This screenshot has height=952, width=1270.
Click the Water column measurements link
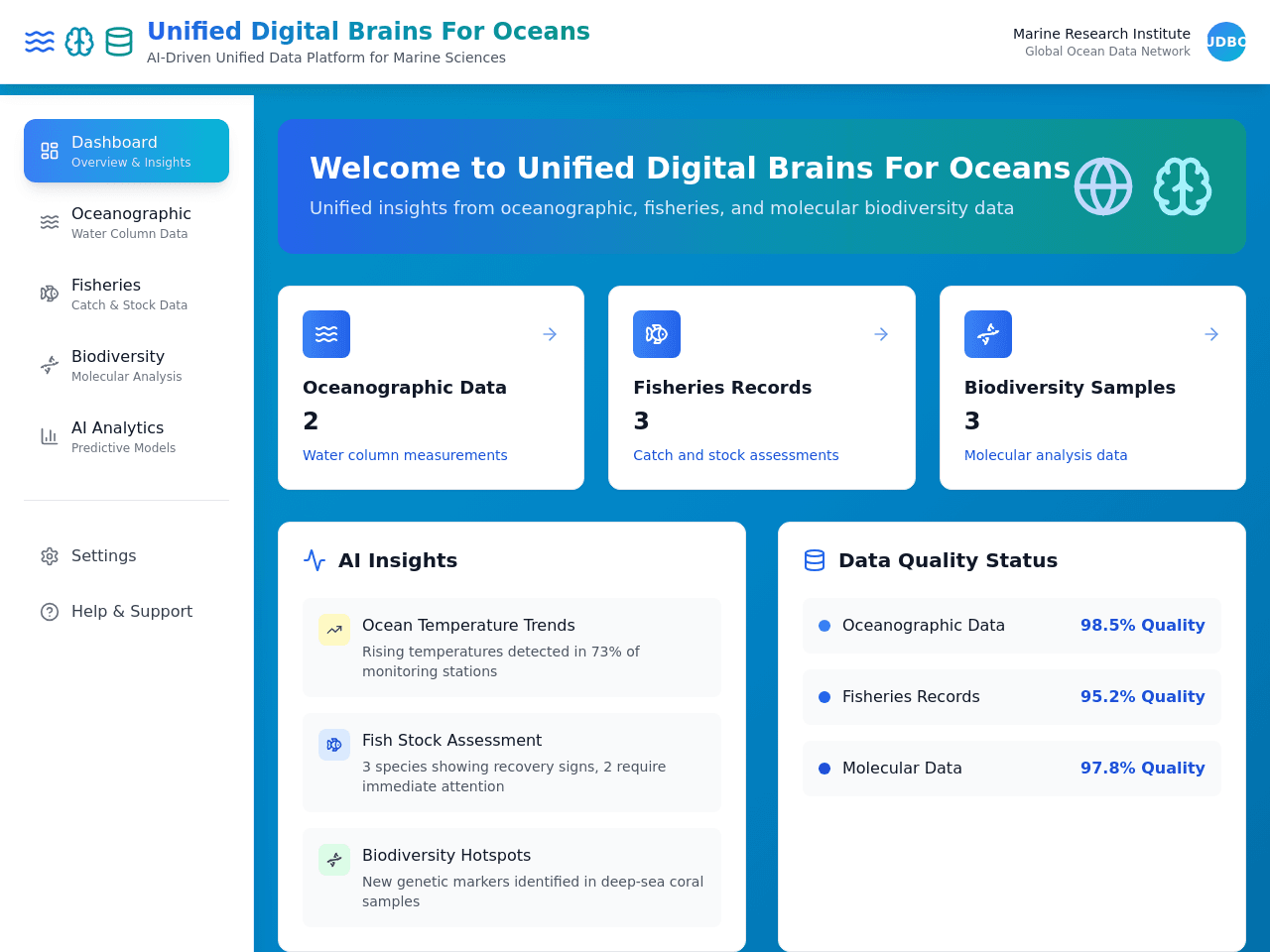(405, 455)
